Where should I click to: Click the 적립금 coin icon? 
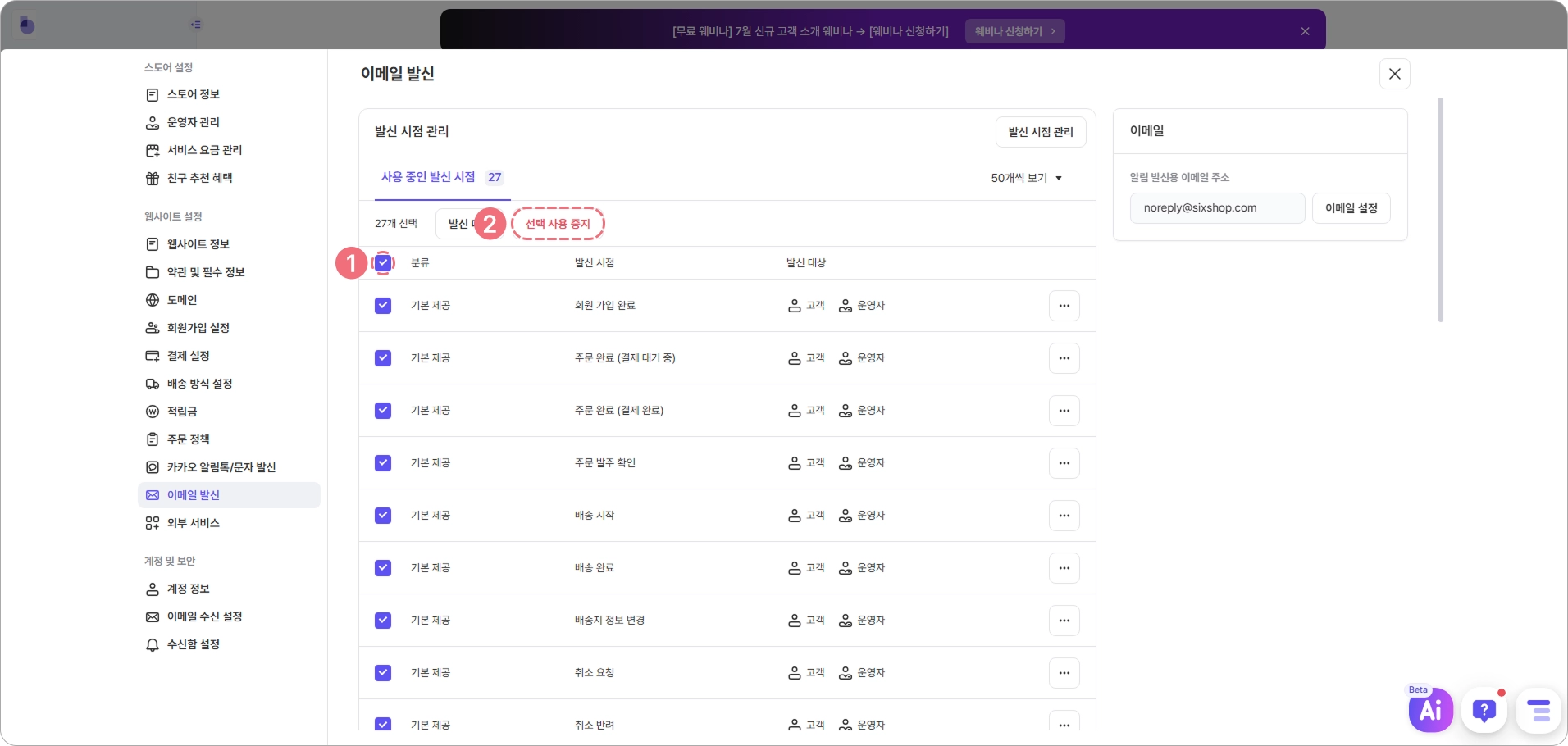[x=153, y=412]
